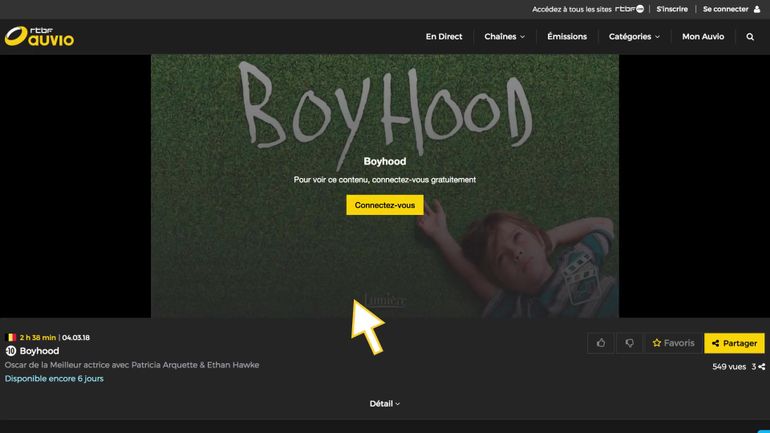The width and height of the screenshot is (770, 433).
Task: Expand the Chaînes dropdown menu
Action: click(x=504, y=37)
